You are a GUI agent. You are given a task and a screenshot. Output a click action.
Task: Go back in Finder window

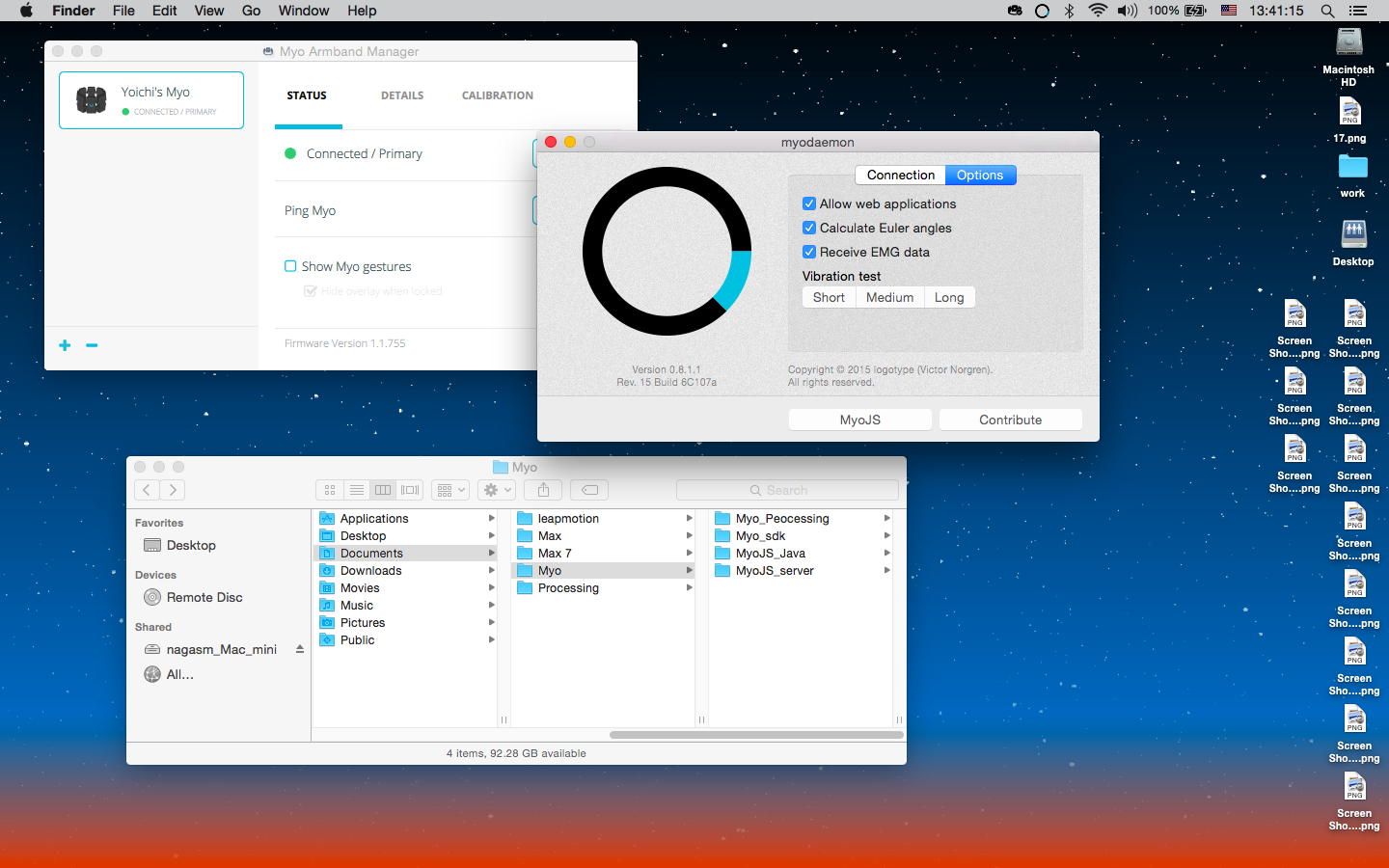pos(147,490)
